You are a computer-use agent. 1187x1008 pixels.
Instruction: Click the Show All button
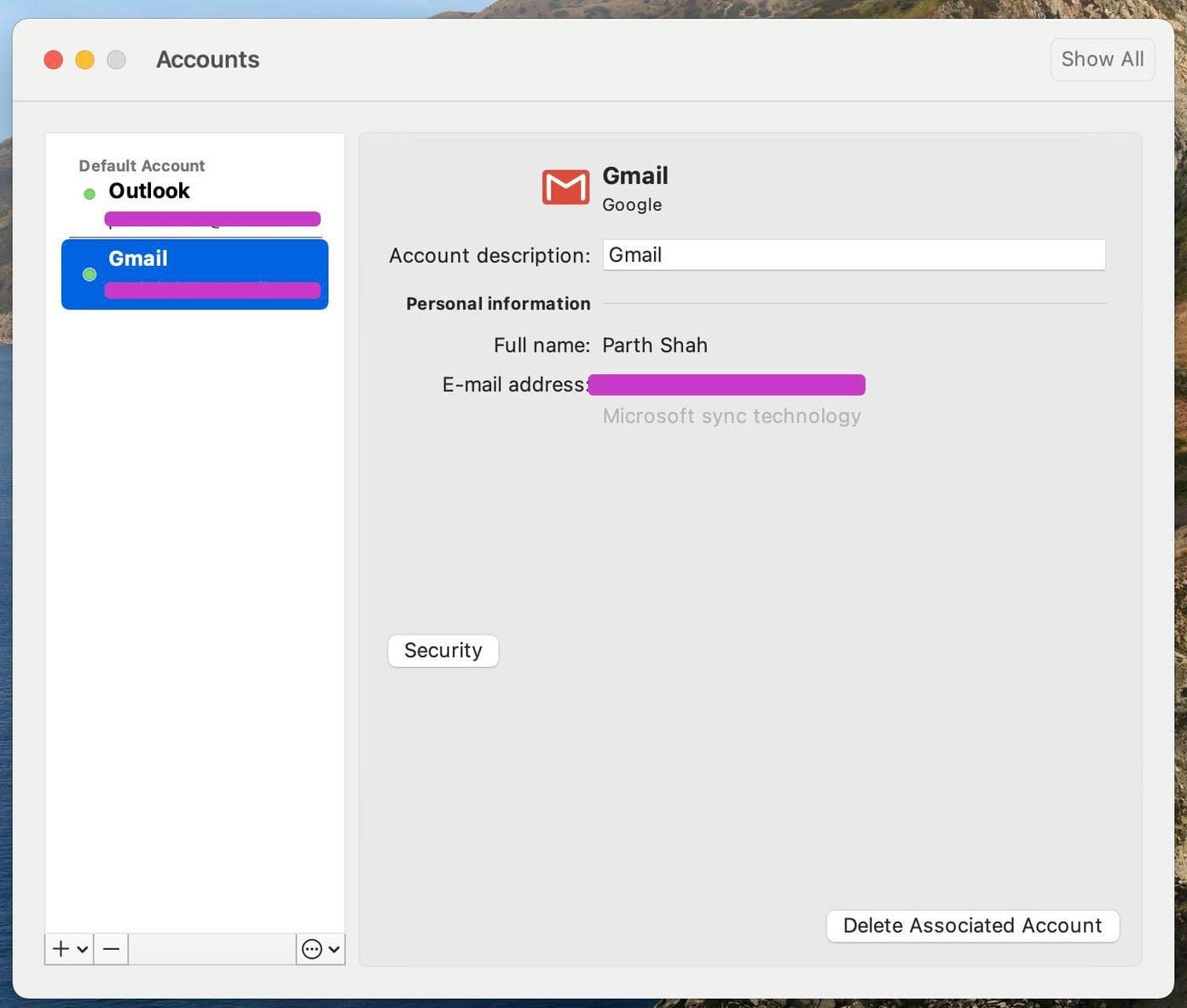coord(1103,60)
